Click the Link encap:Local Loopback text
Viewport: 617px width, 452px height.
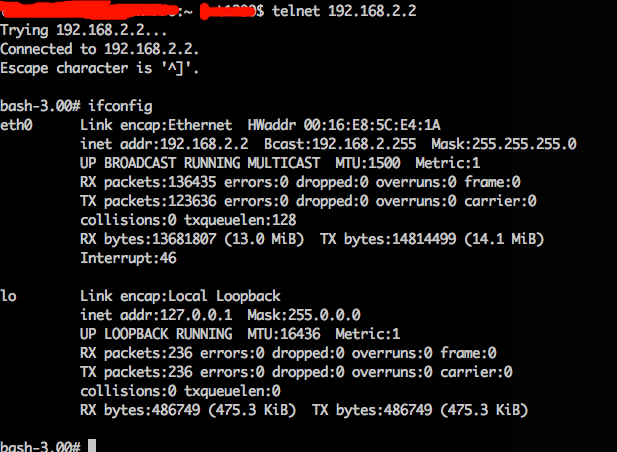(180, 296)
